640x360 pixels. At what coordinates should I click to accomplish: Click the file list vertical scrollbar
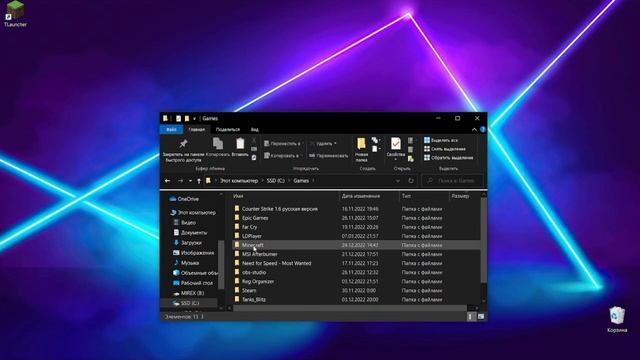coord(484,240)
